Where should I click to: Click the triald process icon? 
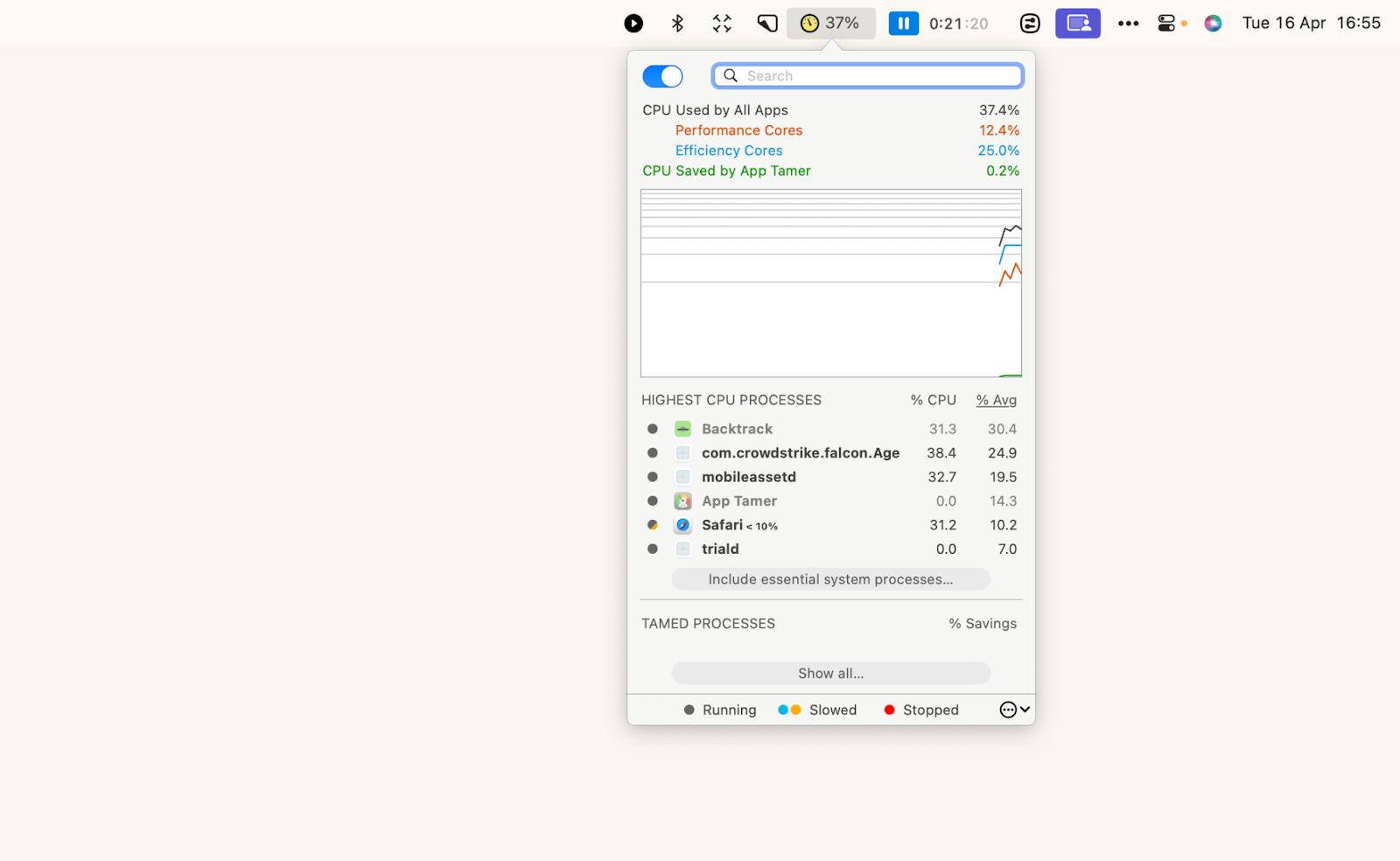pyautogui.click(x=682, y=549)
